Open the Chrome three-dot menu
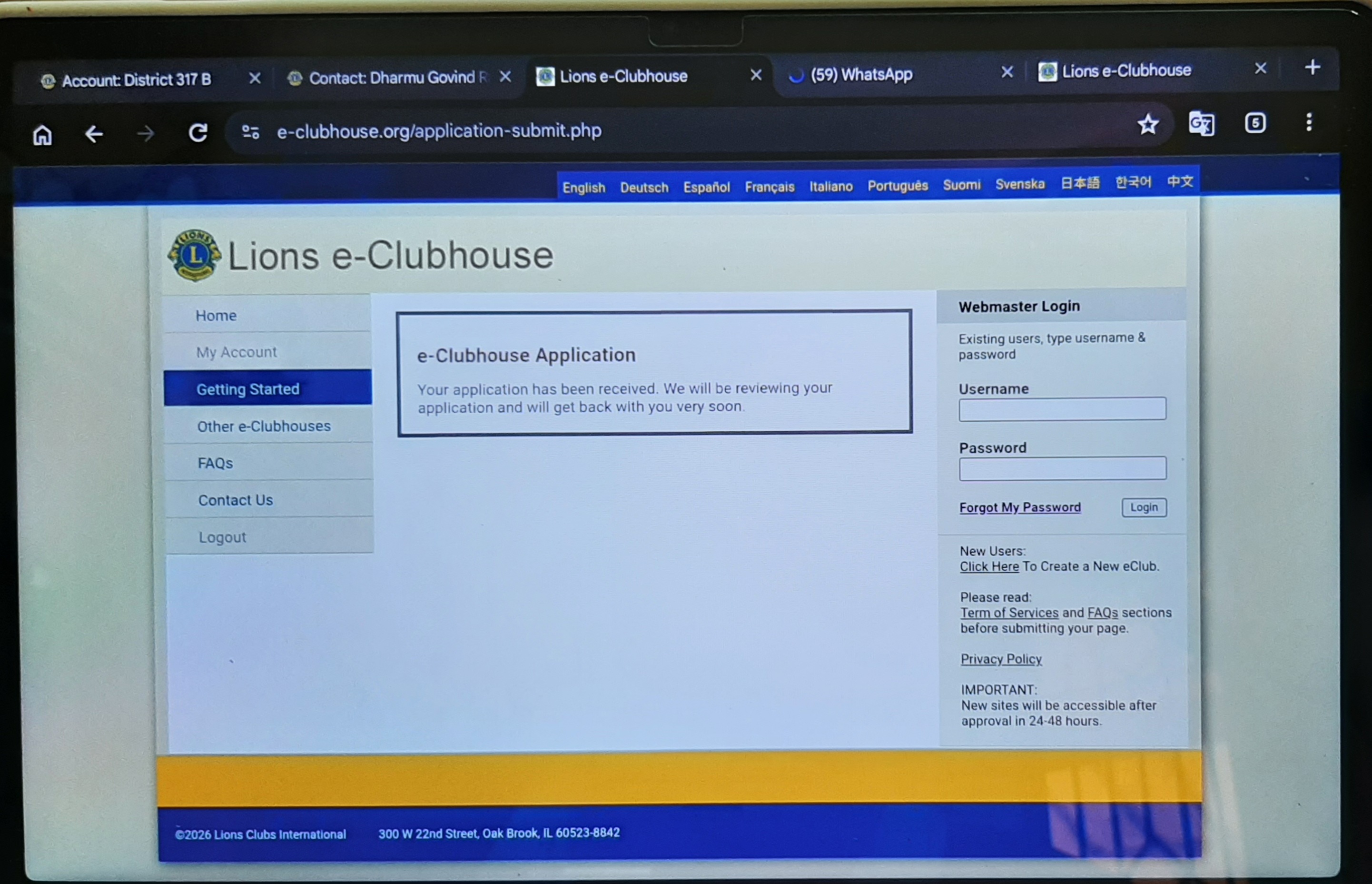This screenshot has height=884, width=1372. click(x=1309, y=123)
